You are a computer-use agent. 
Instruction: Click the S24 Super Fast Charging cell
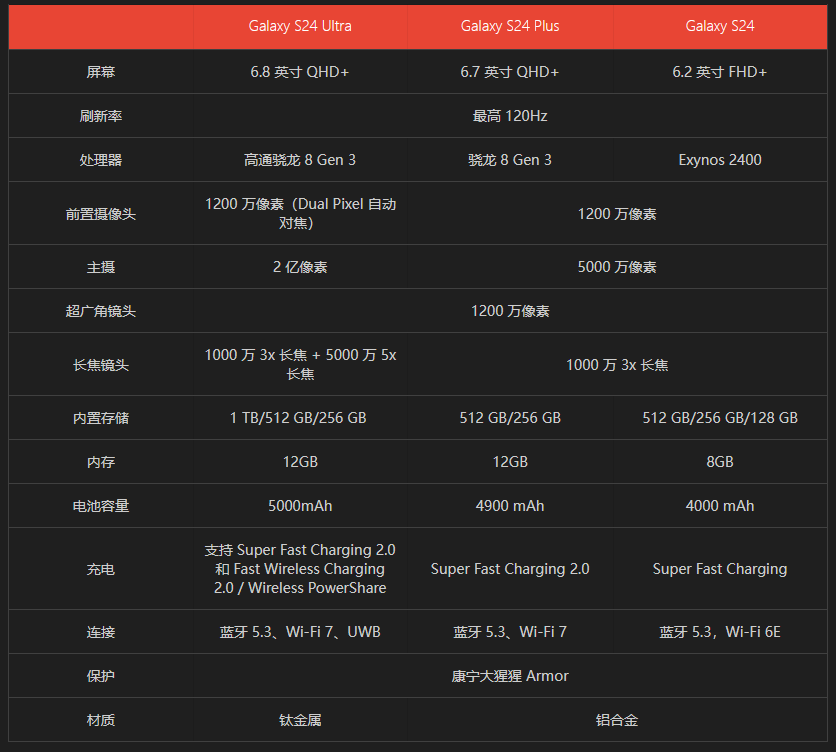click(x=720, y=569)
